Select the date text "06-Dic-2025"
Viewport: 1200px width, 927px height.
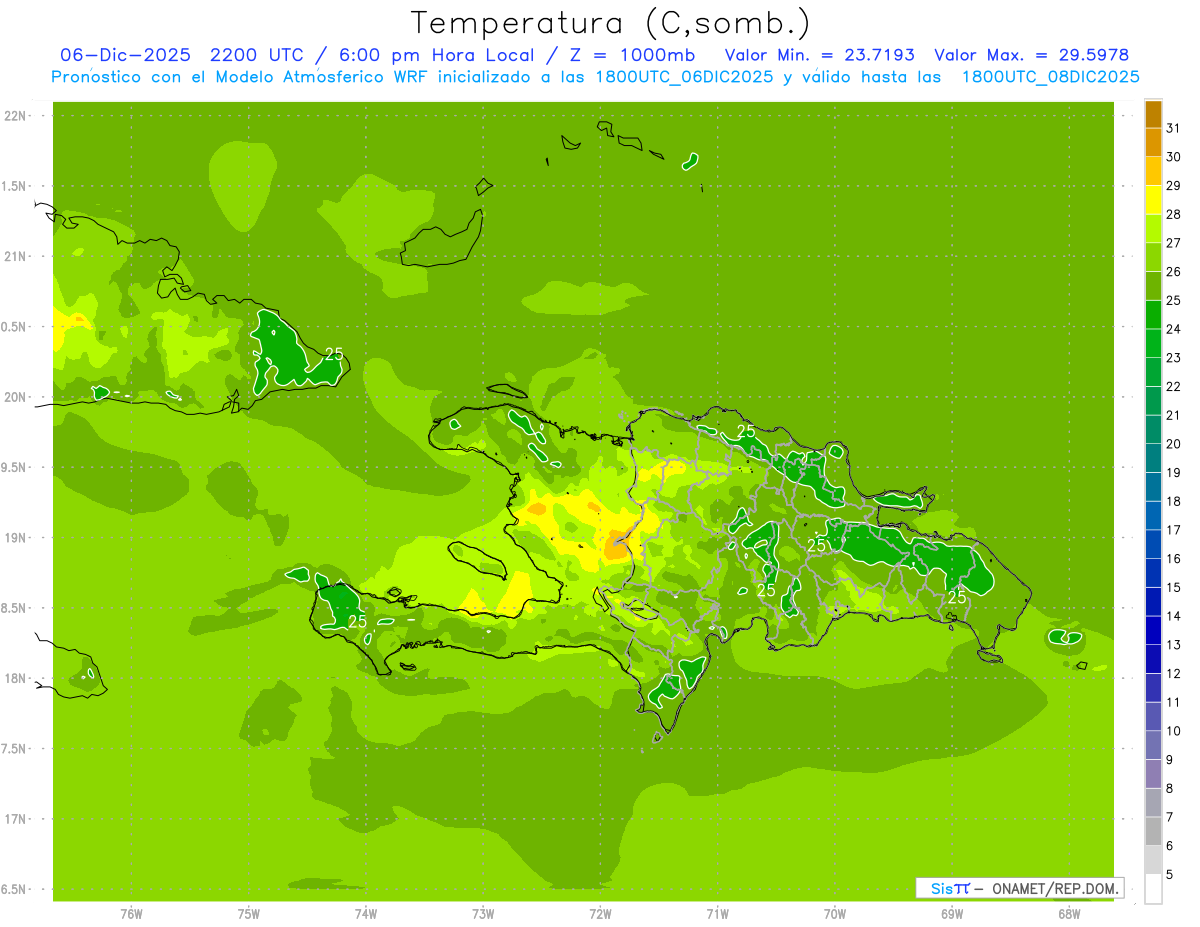(x=126, y=55)
